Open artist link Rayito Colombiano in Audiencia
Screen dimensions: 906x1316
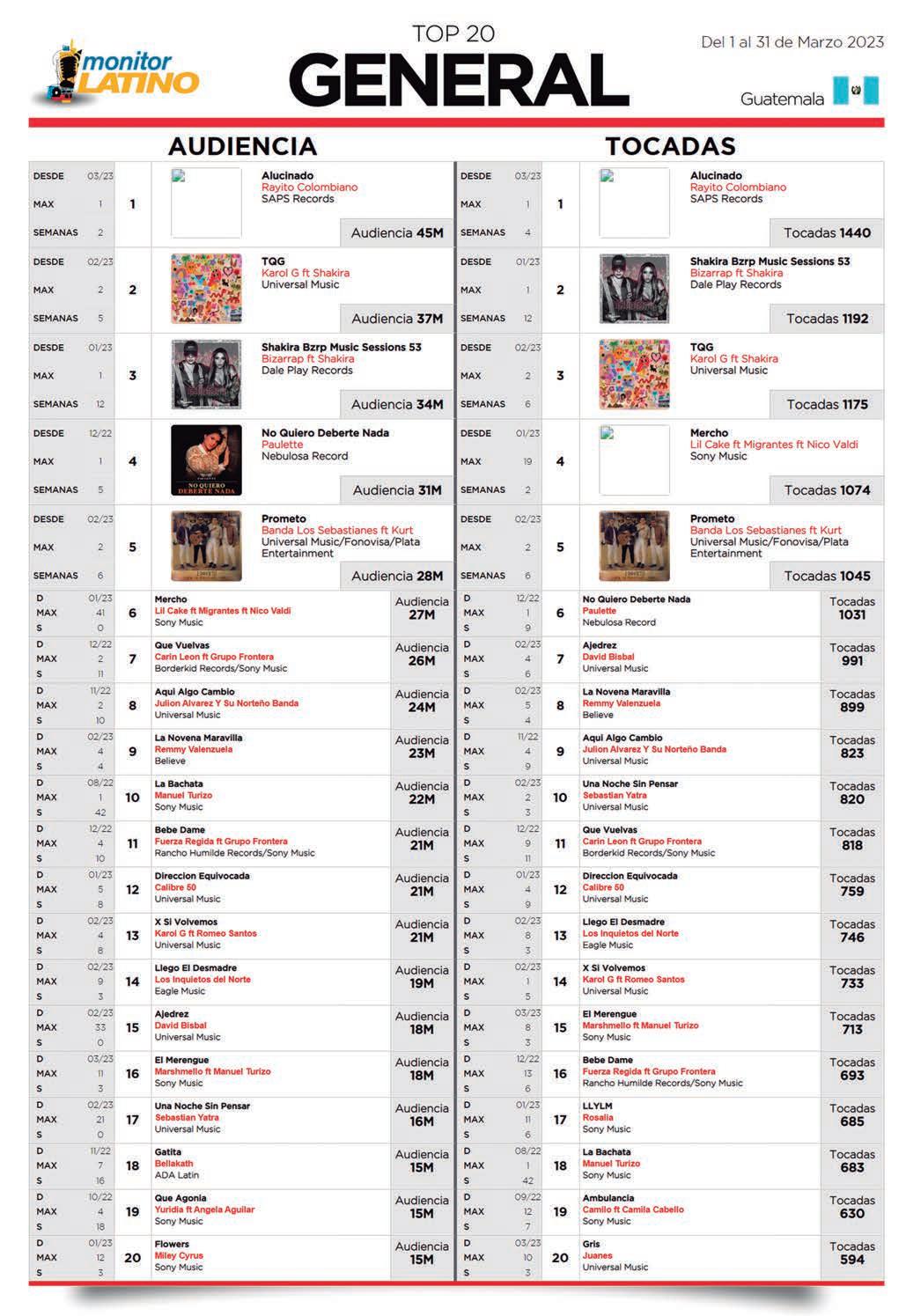pos(309,187)
